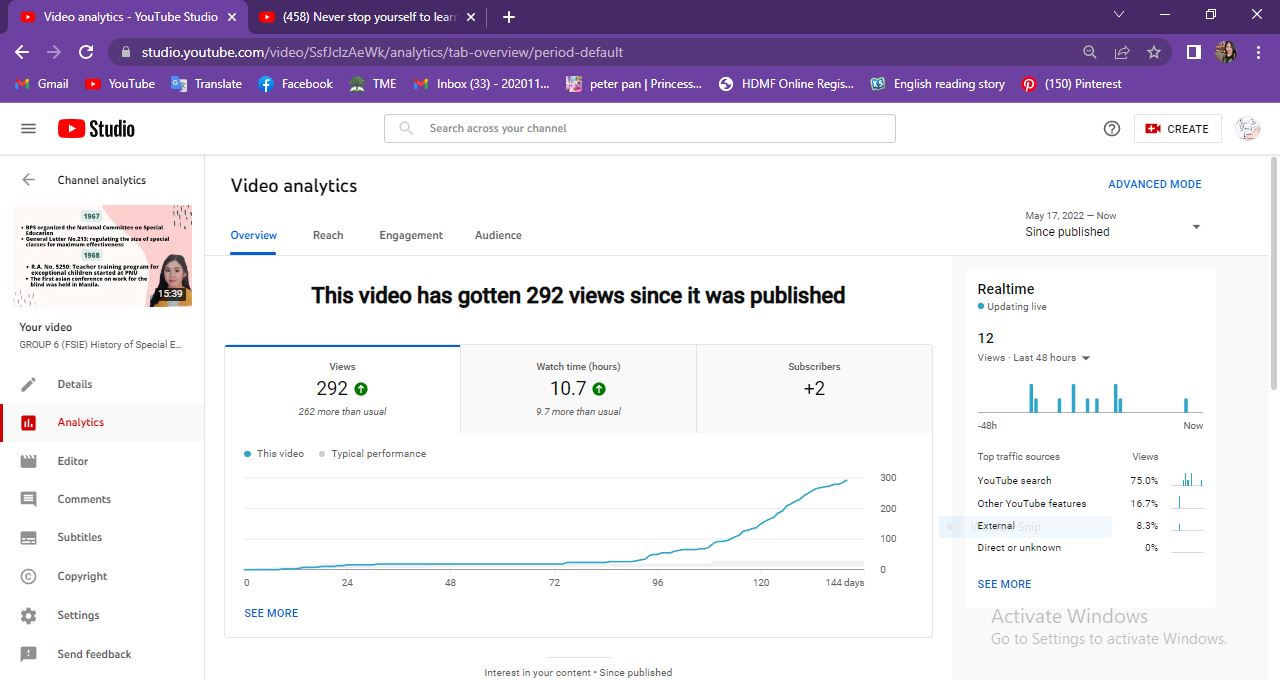Go back using Channel analytics arrow
Image resolution: width=1280 pixels, height=680 pixels.
pos(28,180)
